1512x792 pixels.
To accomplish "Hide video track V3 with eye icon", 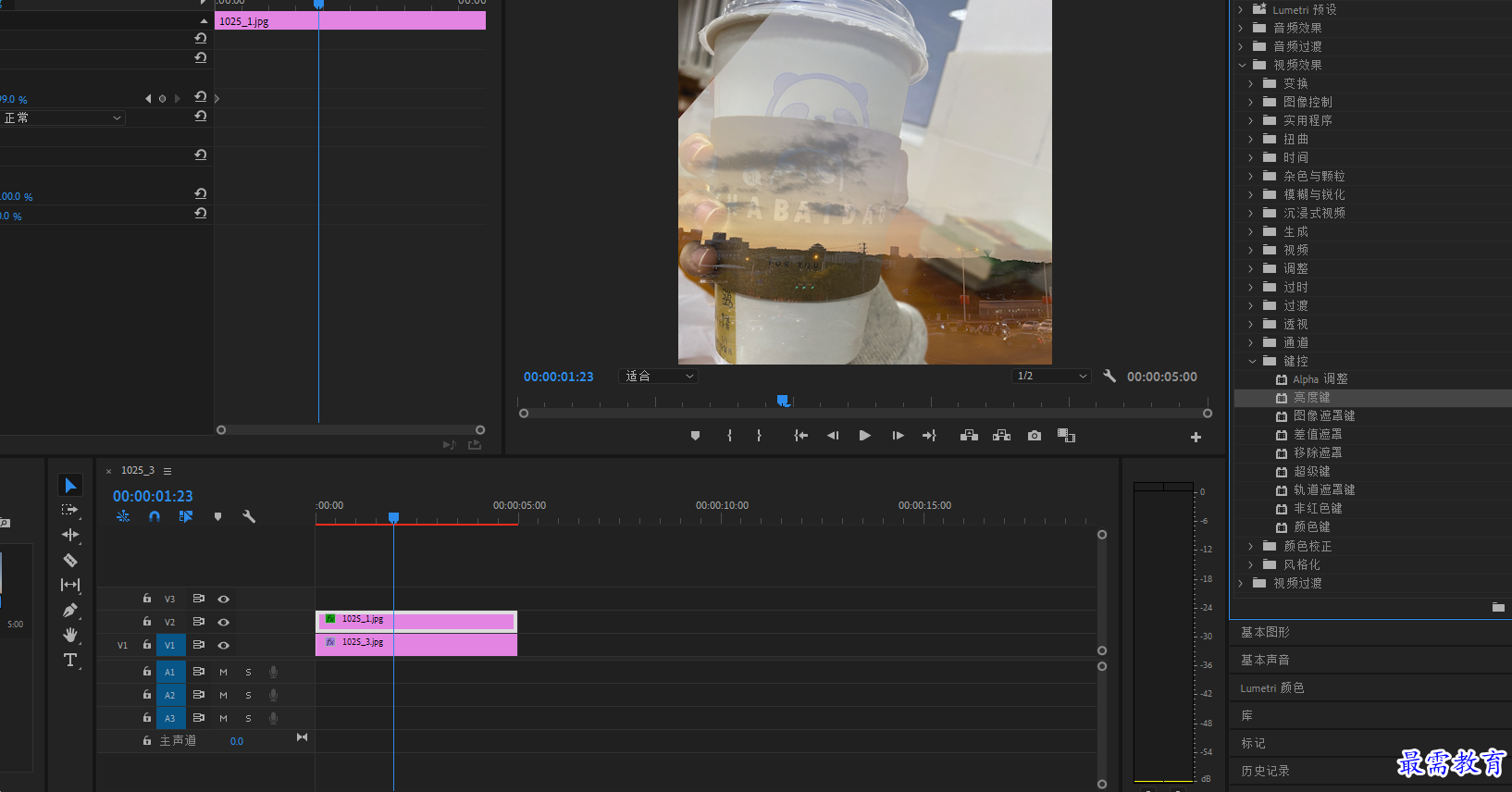I will tap(223, 599).
